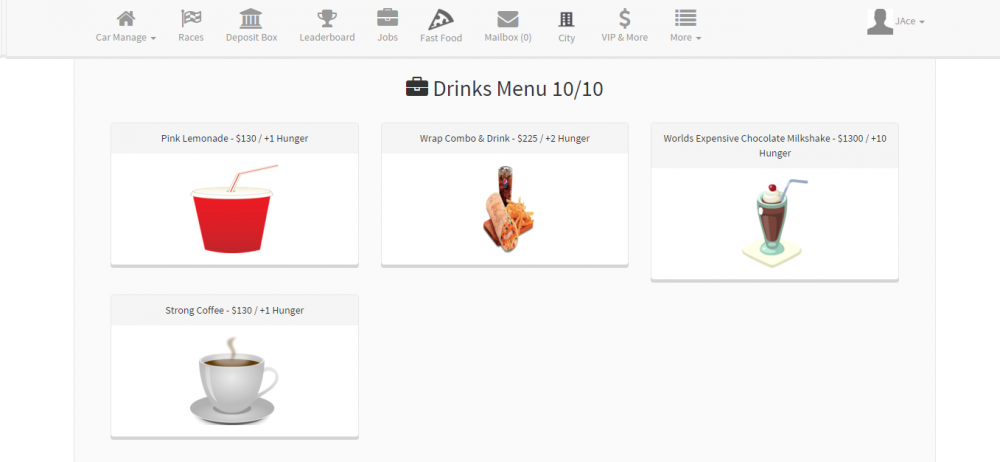This screenshot has height=462, width=1000.
Task: Click the user avatar silhouette icon
Action: 879,21
